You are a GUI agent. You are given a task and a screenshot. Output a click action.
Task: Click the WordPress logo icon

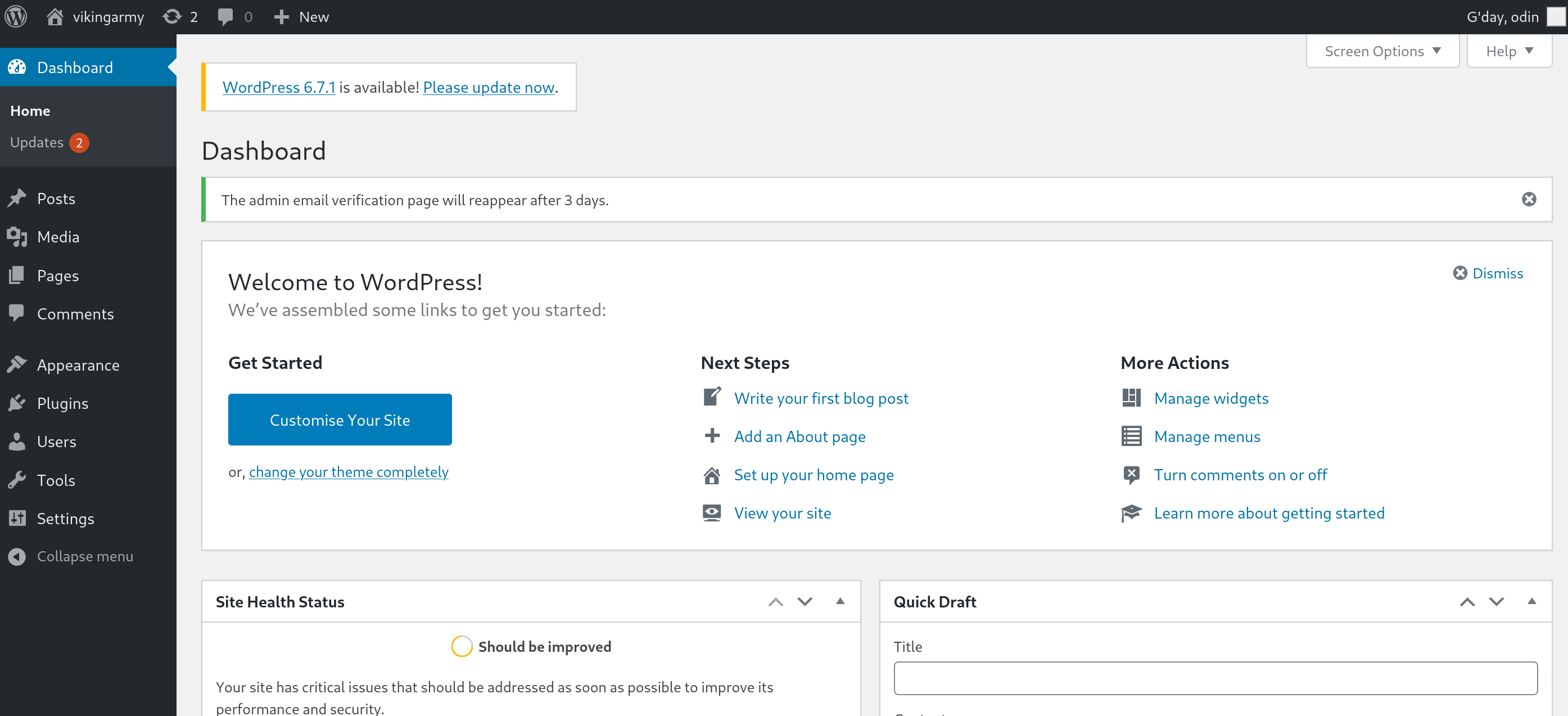click(16, 16)
